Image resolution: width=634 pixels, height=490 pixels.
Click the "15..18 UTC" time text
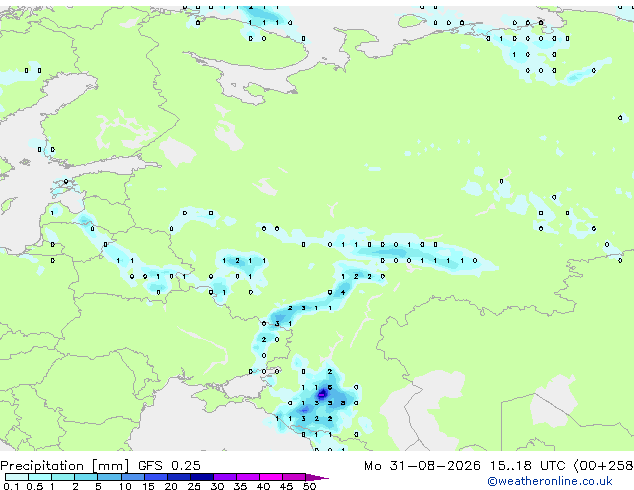[527, 466]
